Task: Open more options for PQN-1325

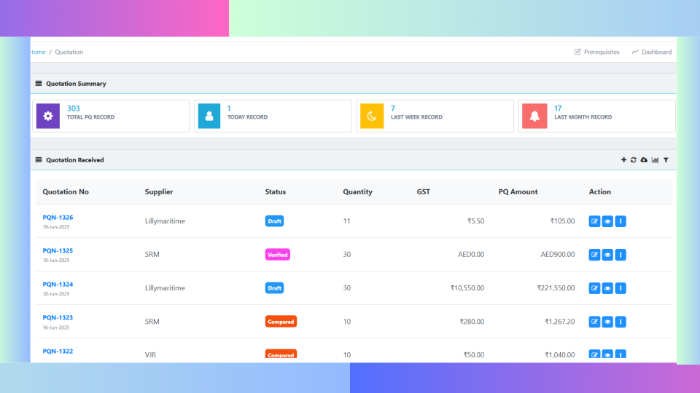Action: pos(621,255)
